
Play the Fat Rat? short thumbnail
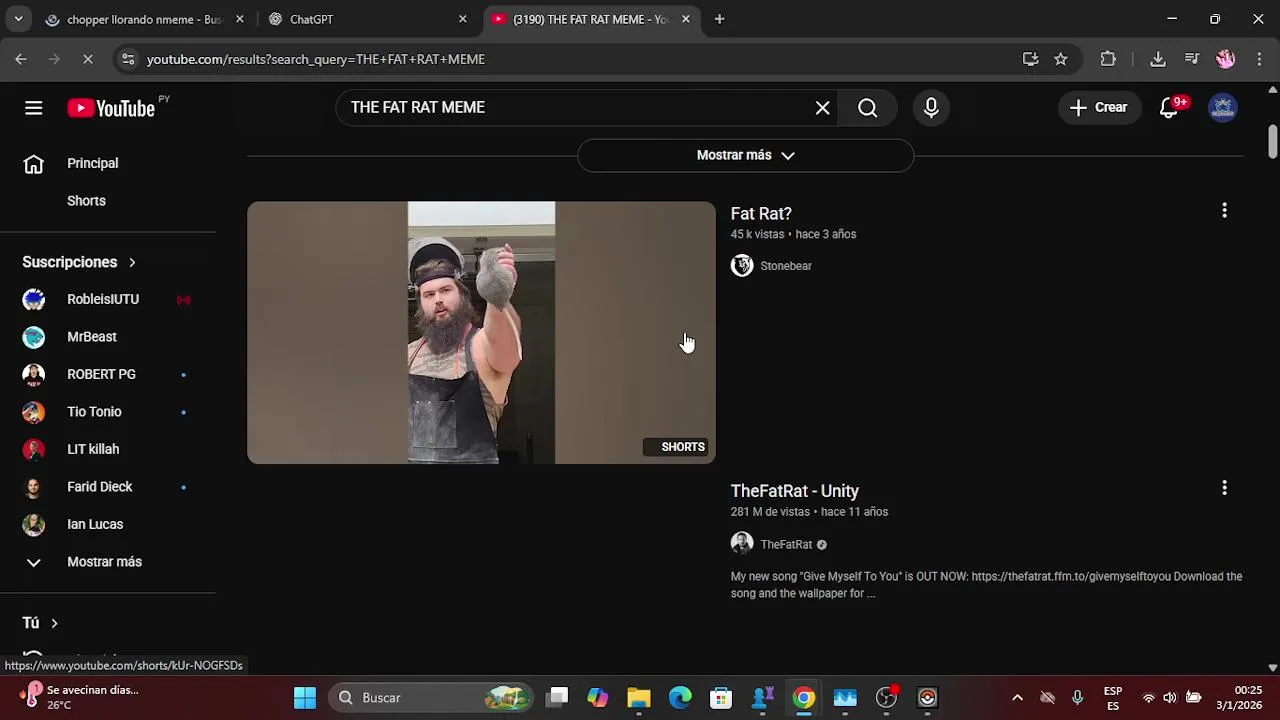[x=481, y=333]
